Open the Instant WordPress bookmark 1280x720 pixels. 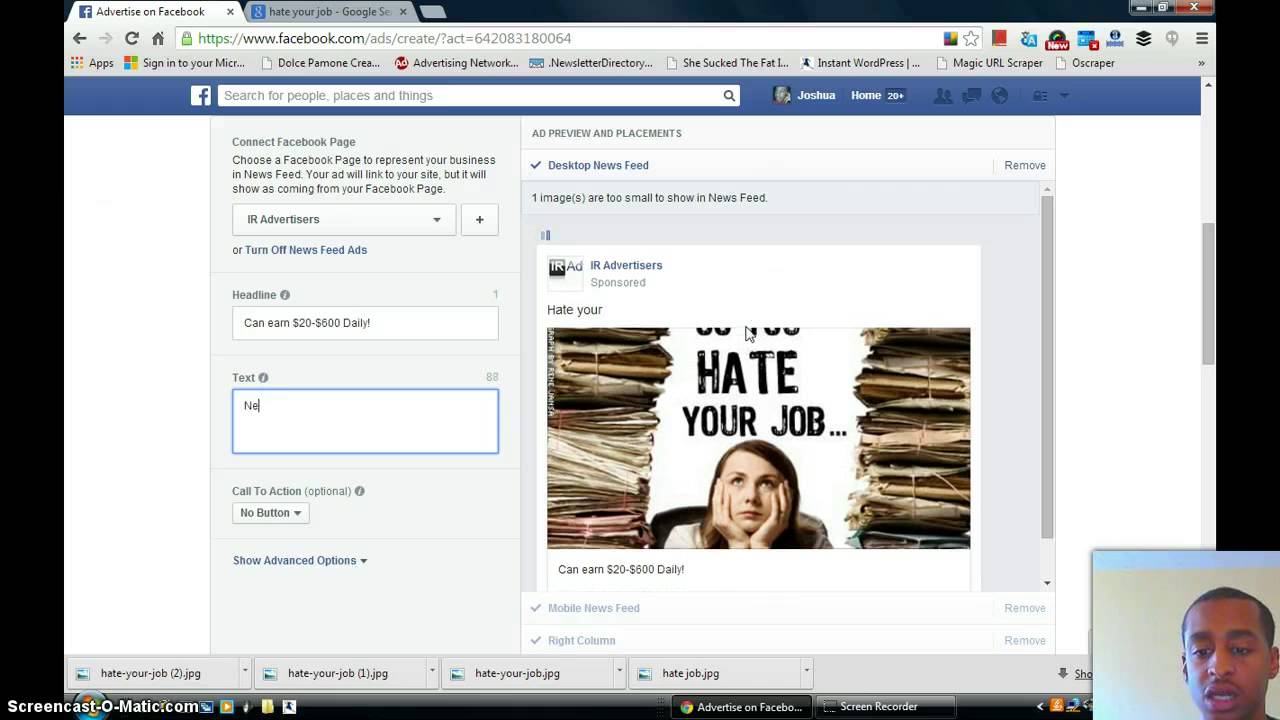[x=860, y=62]
